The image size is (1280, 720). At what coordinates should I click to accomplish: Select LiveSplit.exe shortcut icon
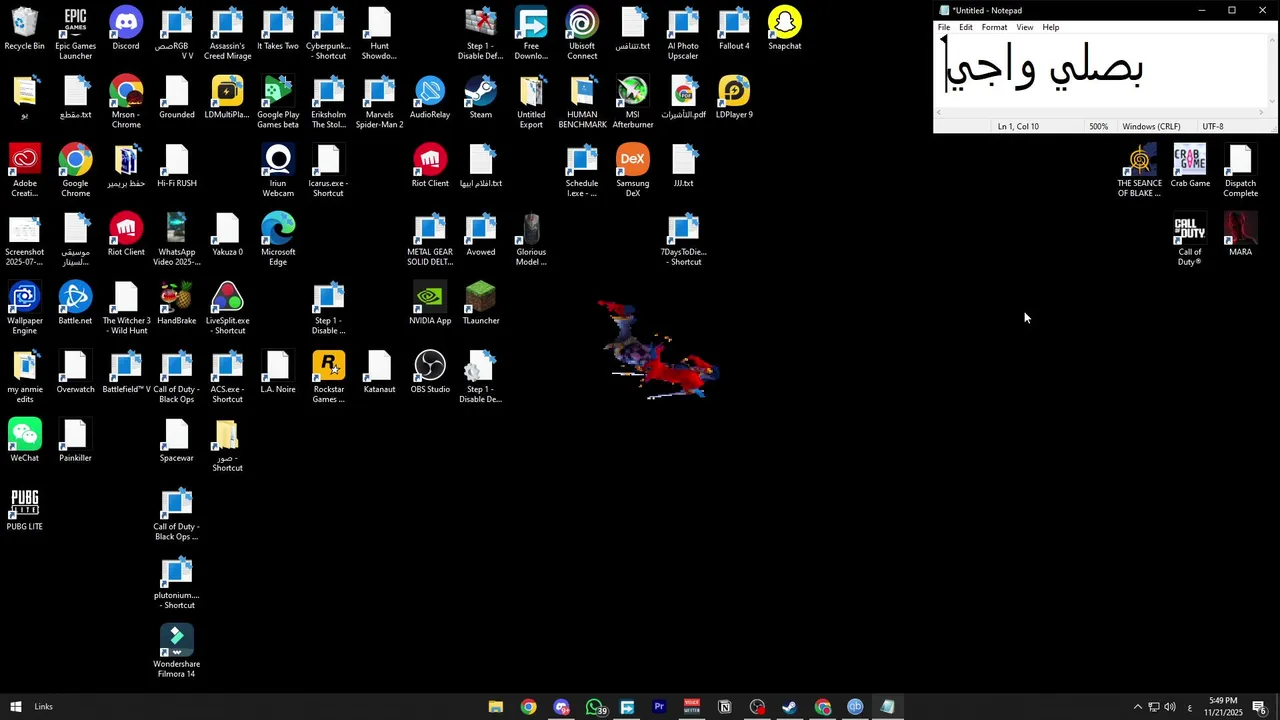click(227, 308)
